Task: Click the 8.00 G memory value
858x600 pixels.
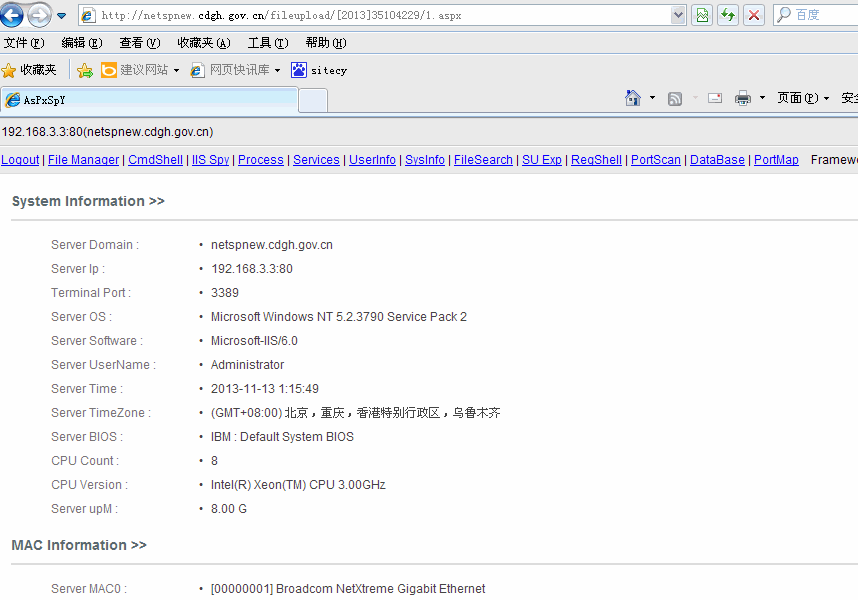Action: [x=229, y=509]
